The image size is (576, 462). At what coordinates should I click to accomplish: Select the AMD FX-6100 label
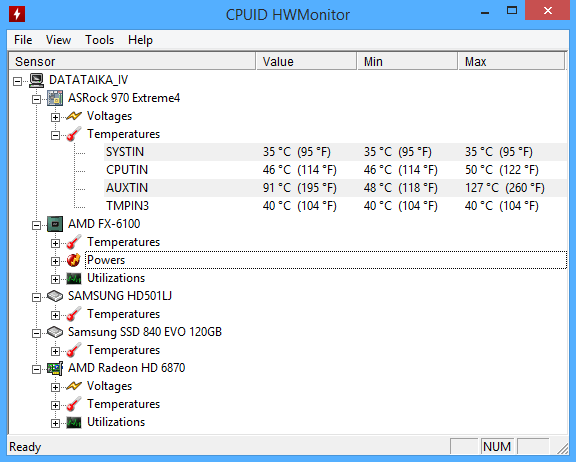(104, 224)
